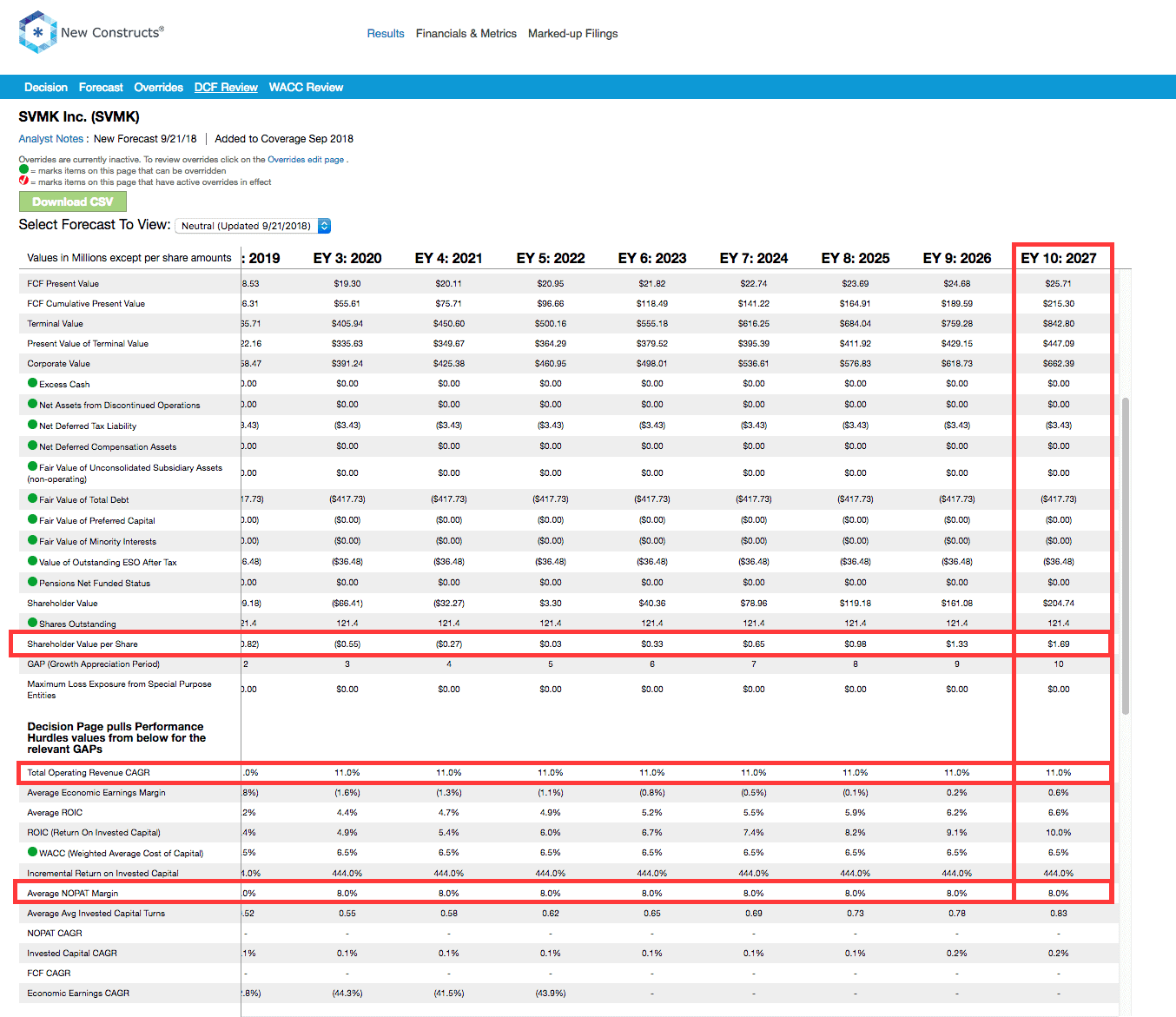1176x1017 pixels.
Task: Click green override dot beside Excess Cash
Action: pos(32,383)
